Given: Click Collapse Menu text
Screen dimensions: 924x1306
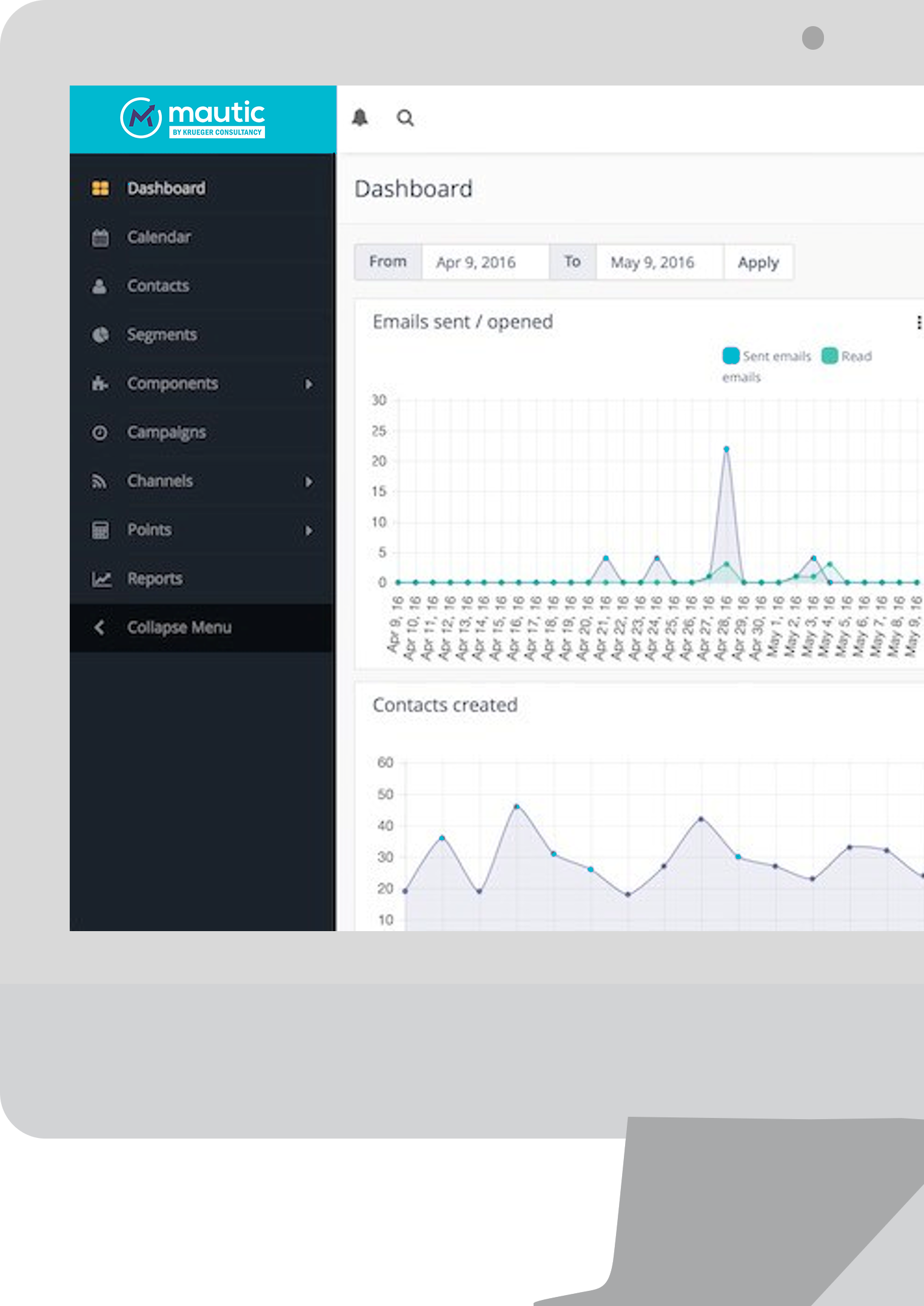Looking at the screenshot, I should (179, 628).
